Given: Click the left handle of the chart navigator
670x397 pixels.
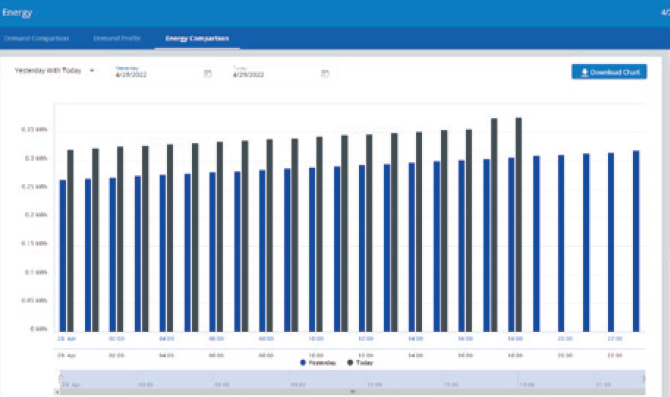Looking at the screenshot, I should pos(60,379).
